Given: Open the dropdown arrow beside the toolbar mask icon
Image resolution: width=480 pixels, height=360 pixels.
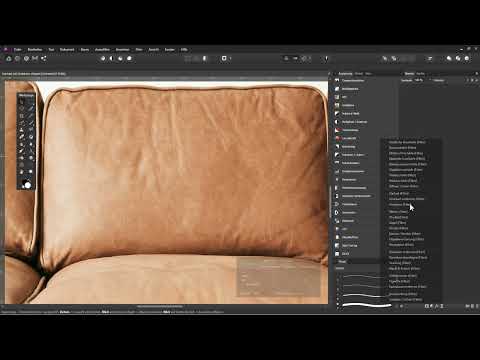Looking at the screenshot, I should coord(230,59).
